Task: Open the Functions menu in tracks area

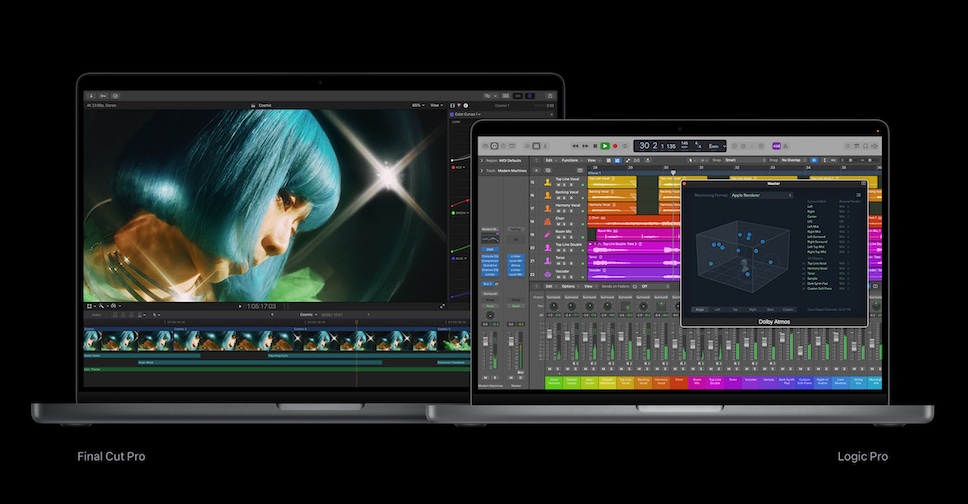Action: [x=571, y=160]
